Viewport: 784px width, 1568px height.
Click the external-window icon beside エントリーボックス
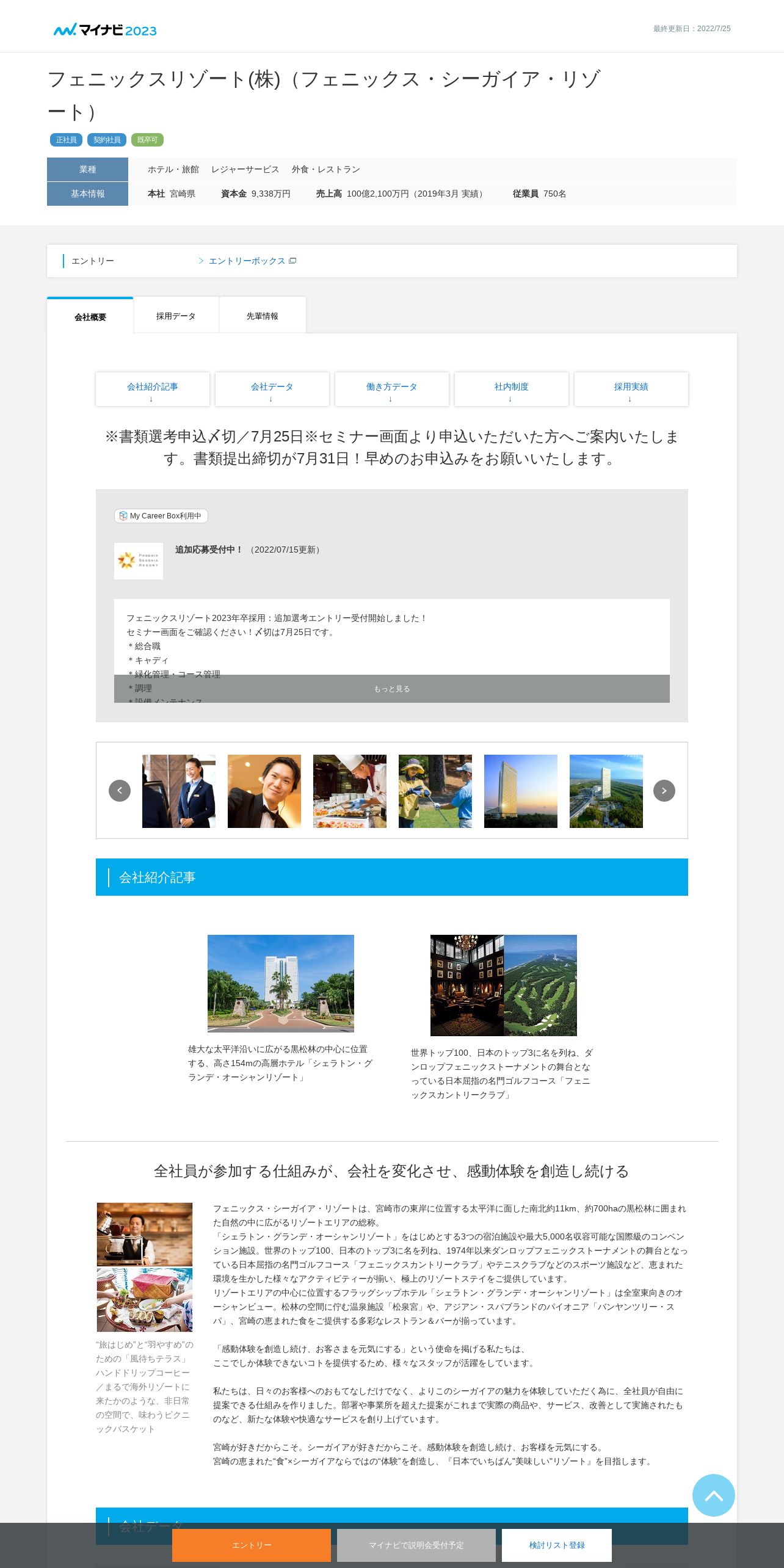pyautogui.click(x=292, y=261)
